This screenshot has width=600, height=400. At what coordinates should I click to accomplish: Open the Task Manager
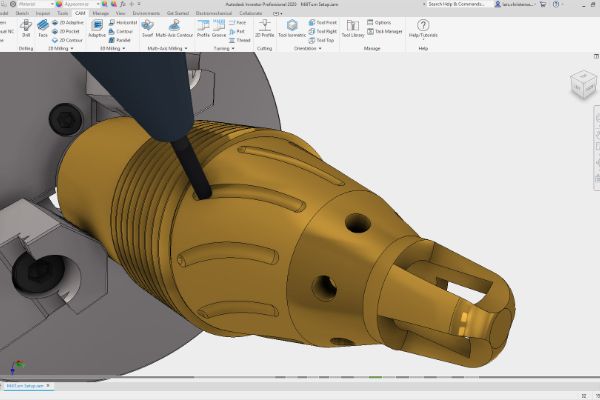click(x=385, y=31)
